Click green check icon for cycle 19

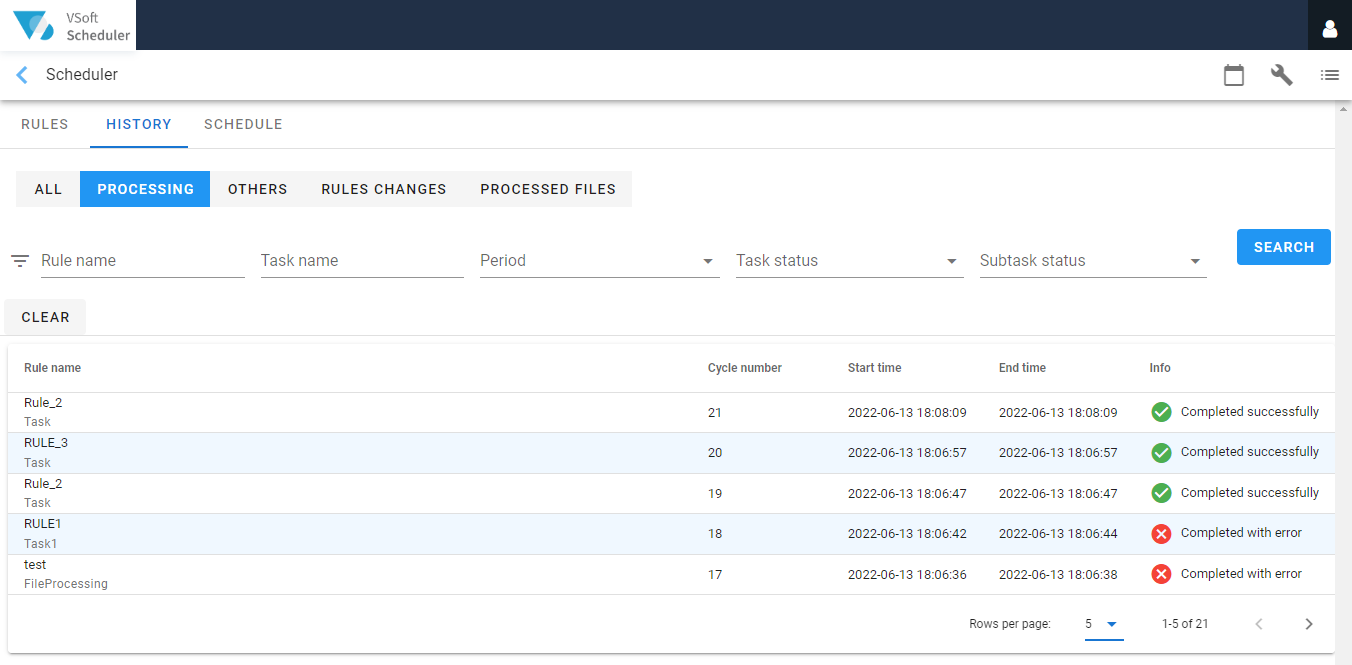point(1161,493)
